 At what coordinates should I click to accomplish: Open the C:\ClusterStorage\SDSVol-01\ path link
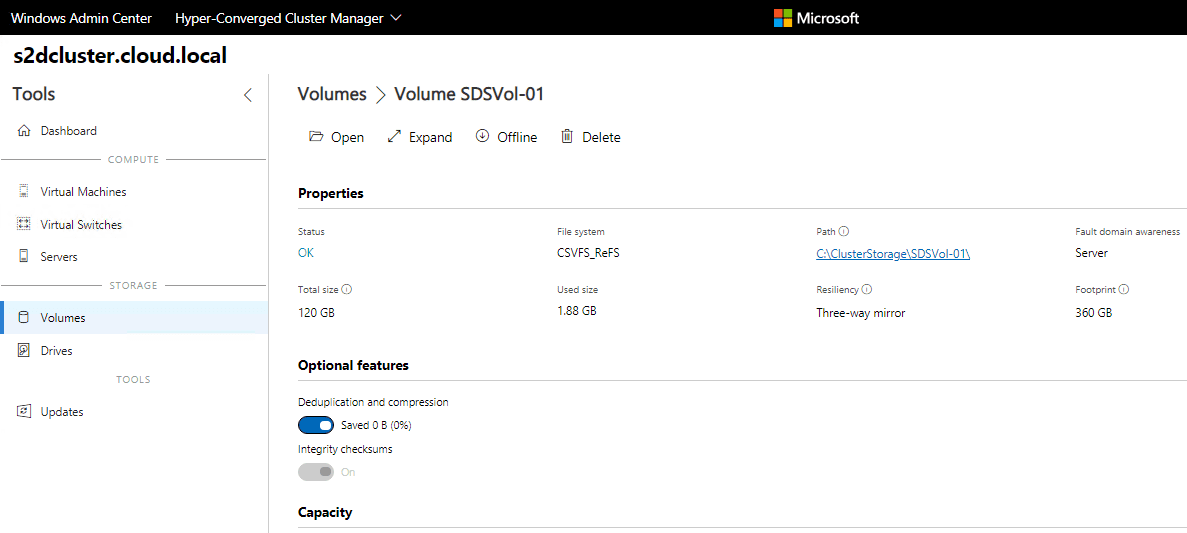(x=893, y=254)
